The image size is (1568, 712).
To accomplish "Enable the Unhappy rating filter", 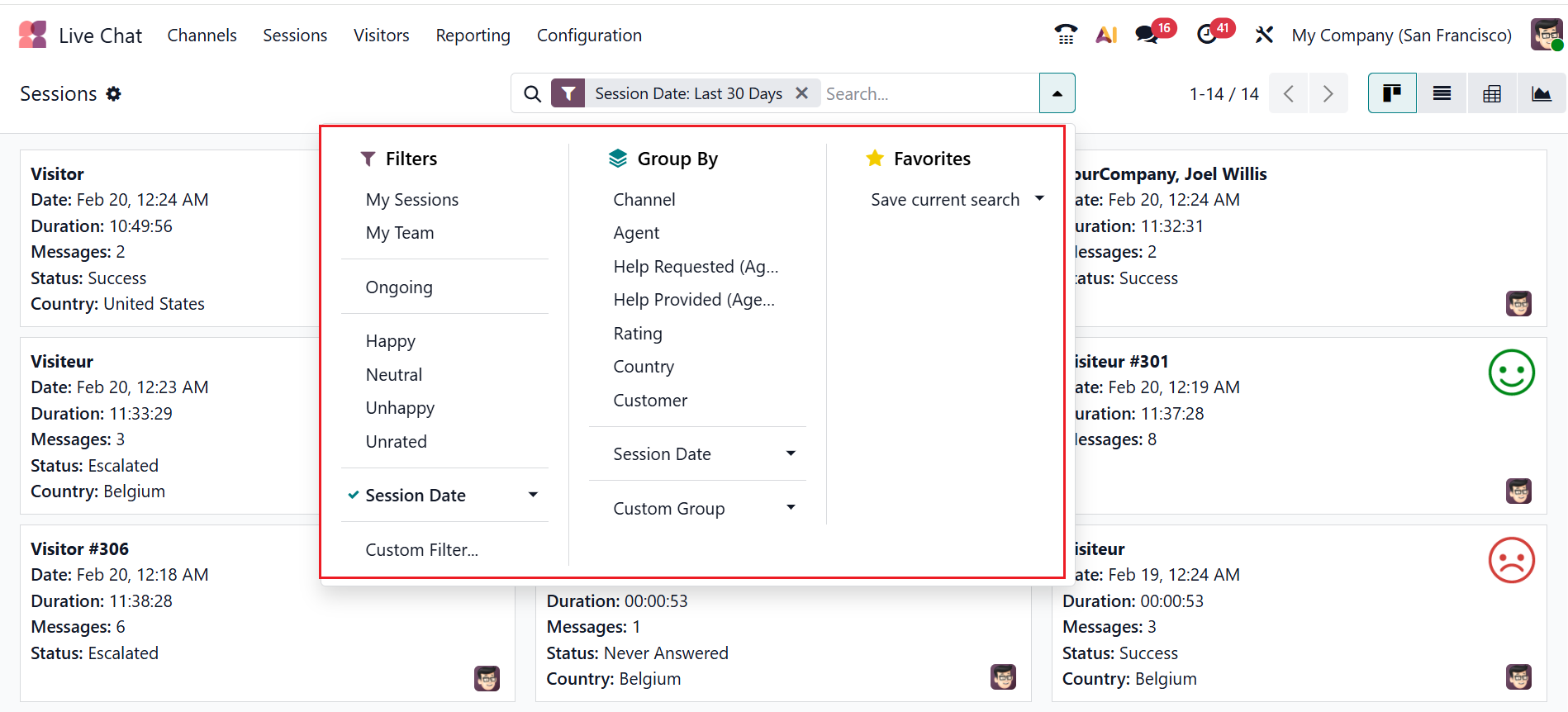I will 400,408.
